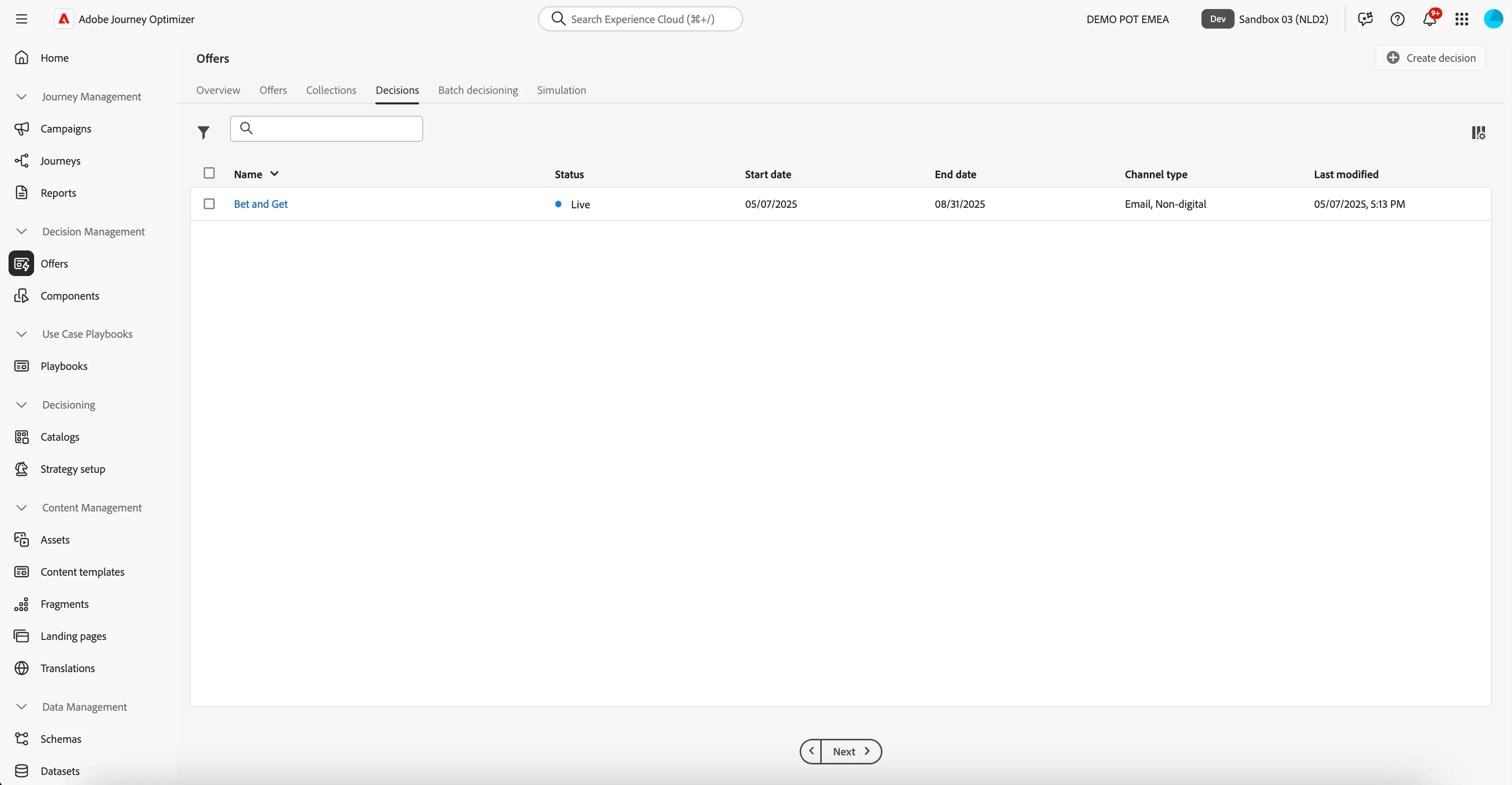
Task: Open the Bet and Get decision link
Action: 260,204
